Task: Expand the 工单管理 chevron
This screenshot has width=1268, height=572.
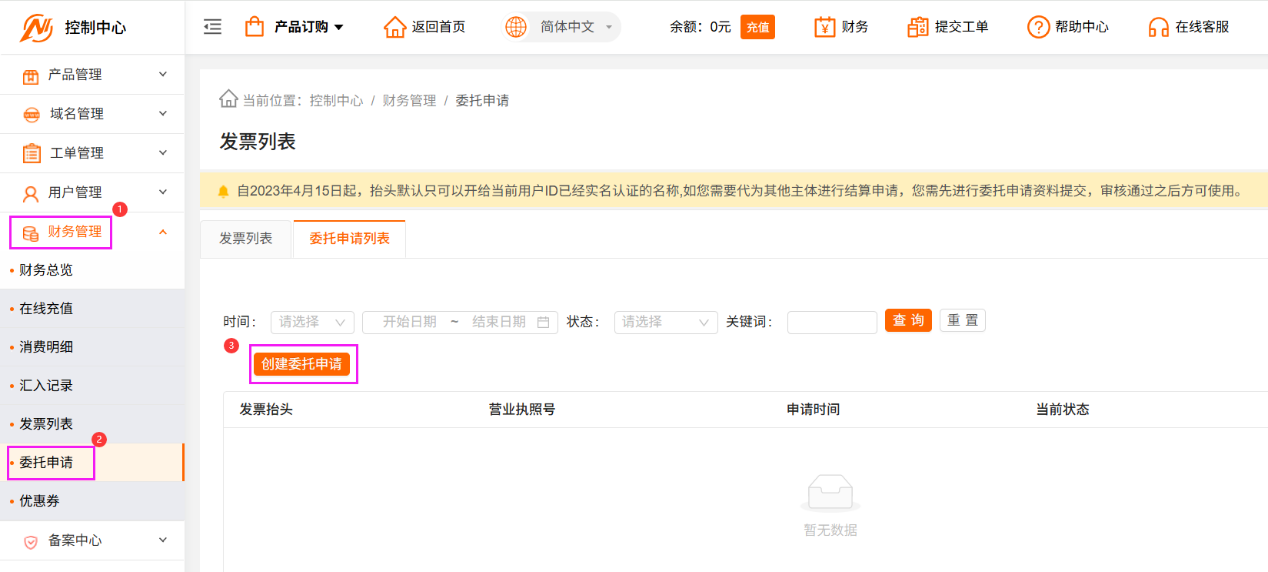Action: click(x=163, y=153)
